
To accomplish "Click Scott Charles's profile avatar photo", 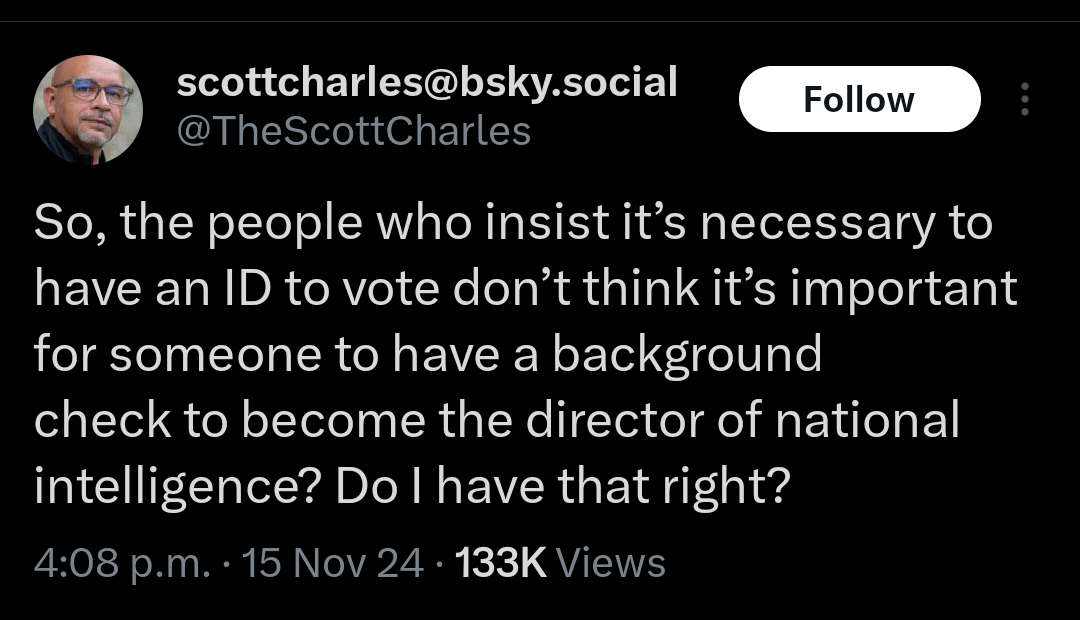I will point(88,109).
